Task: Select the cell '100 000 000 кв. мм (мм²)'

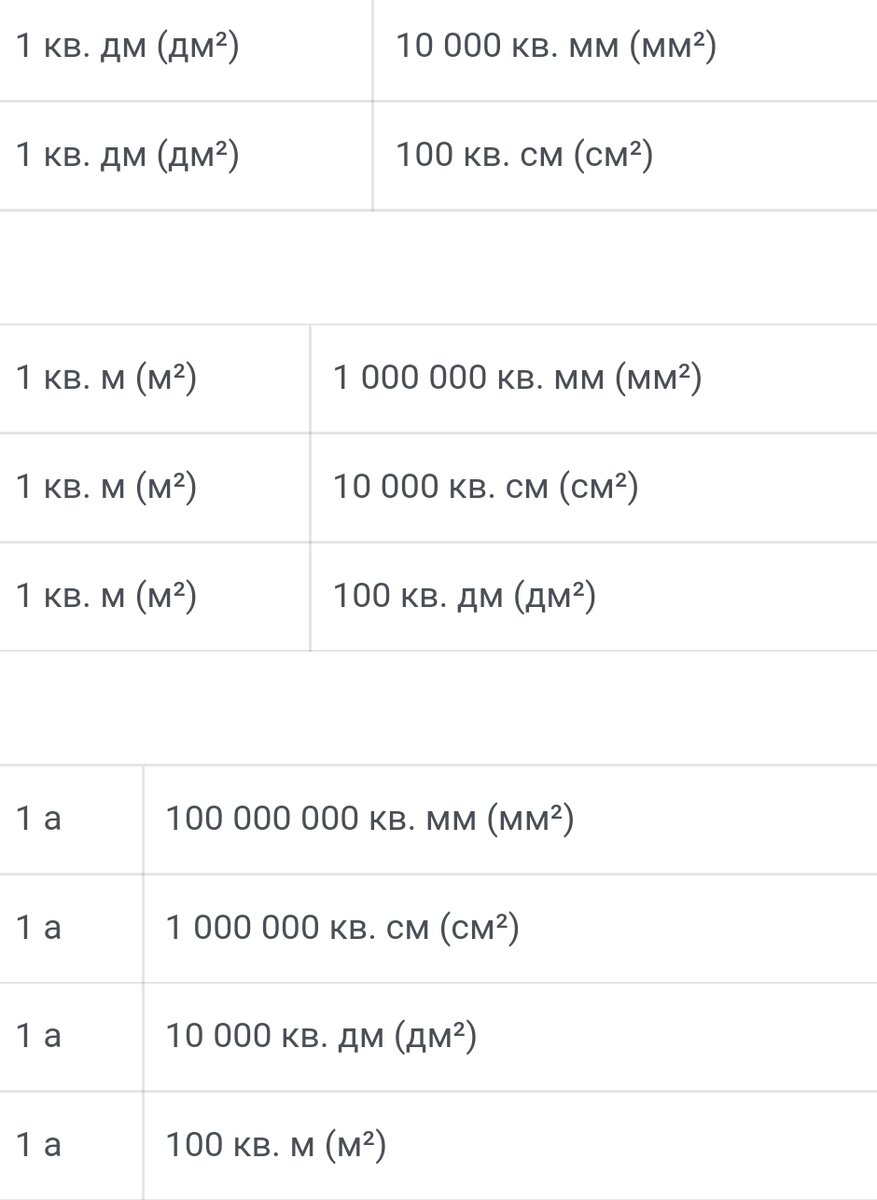Action: coord(510,820)
